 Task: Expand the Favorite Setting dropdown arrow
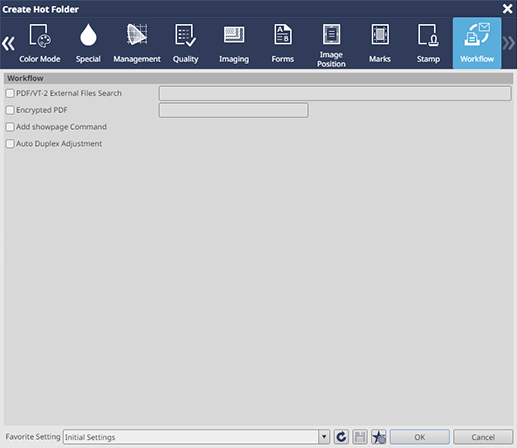pos(324,437)
